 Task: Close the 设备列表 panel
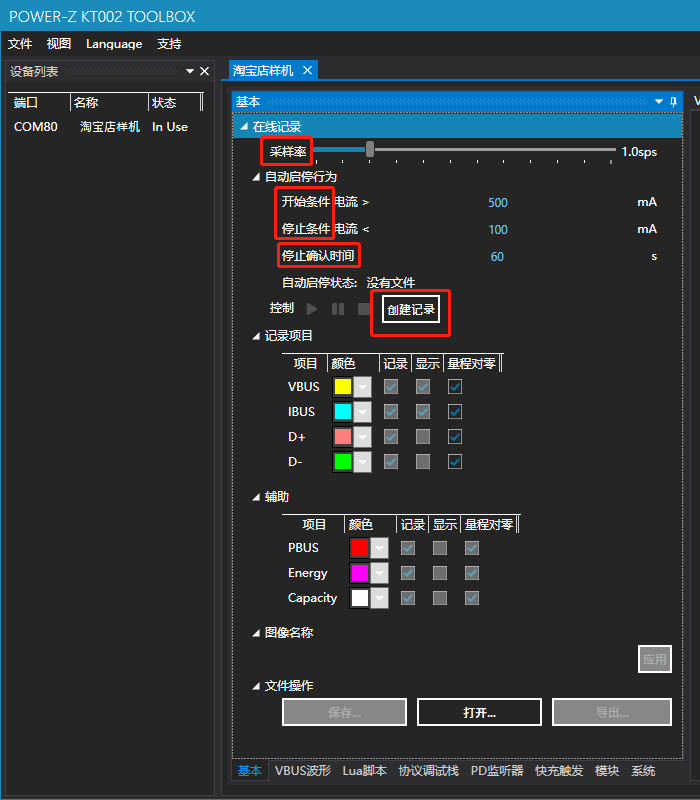point(205,71)
